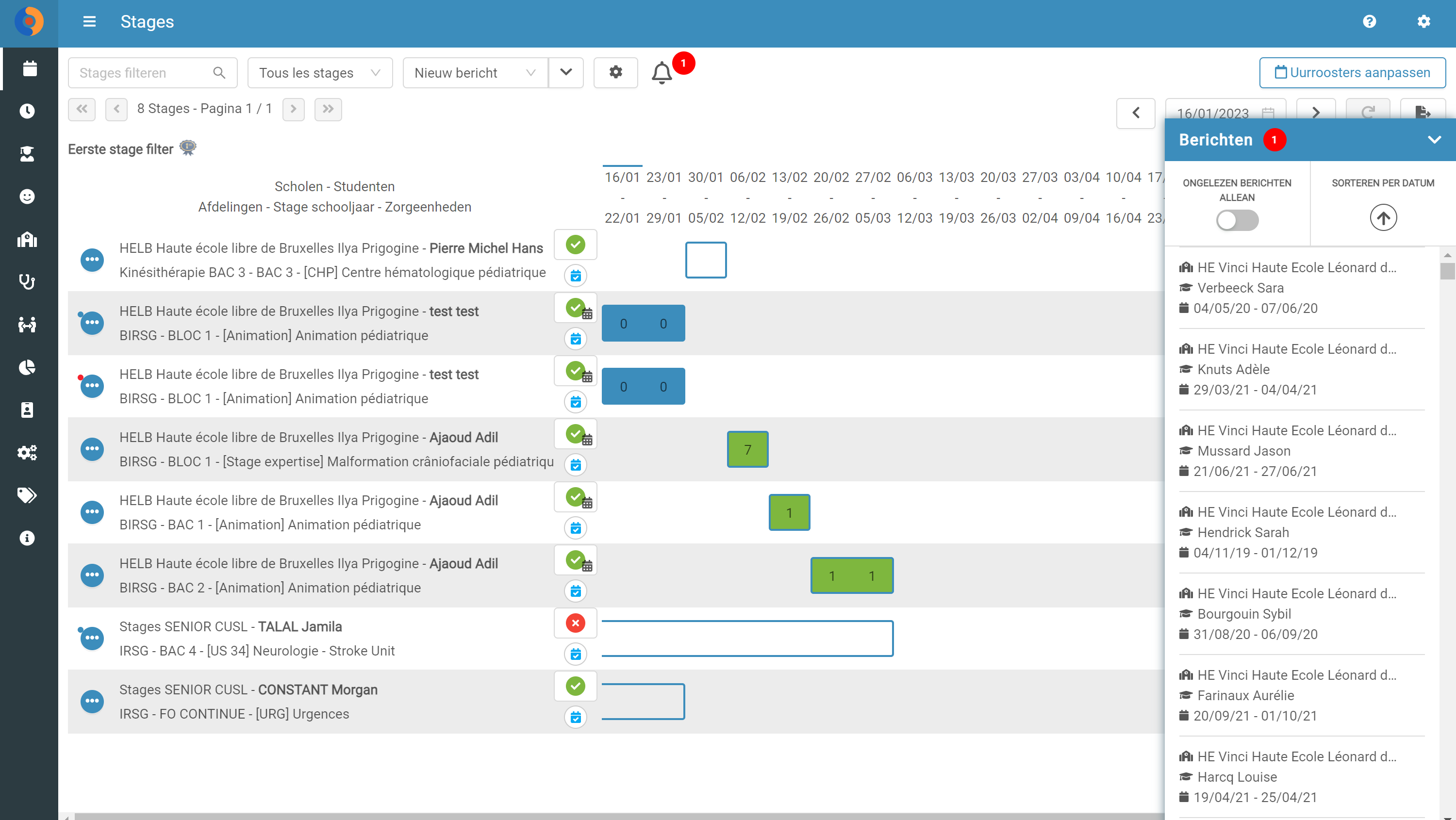Screen dimensions: 1456x820
Task: Go to last page of stages
Action: tap(329, 109)
